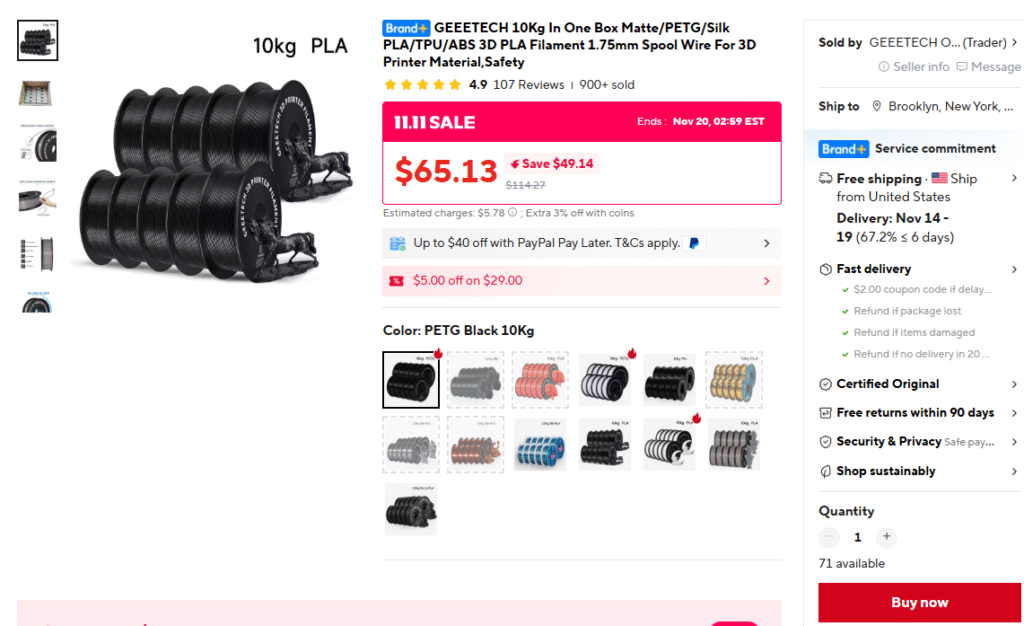The image size is (1024, 626).
Task: Decrease quantity with the minus button
Action: coord(829,537)
